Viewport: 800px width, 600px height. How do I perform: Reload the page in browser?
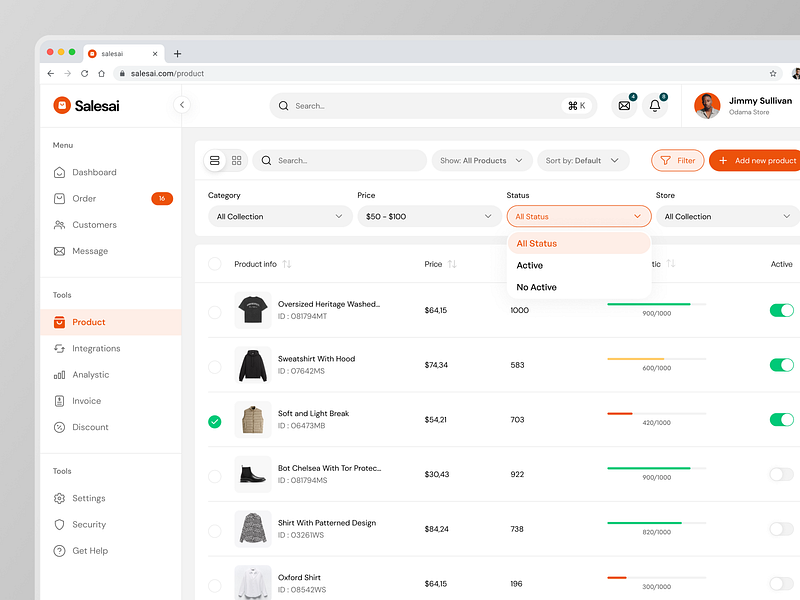click(84, 73)
